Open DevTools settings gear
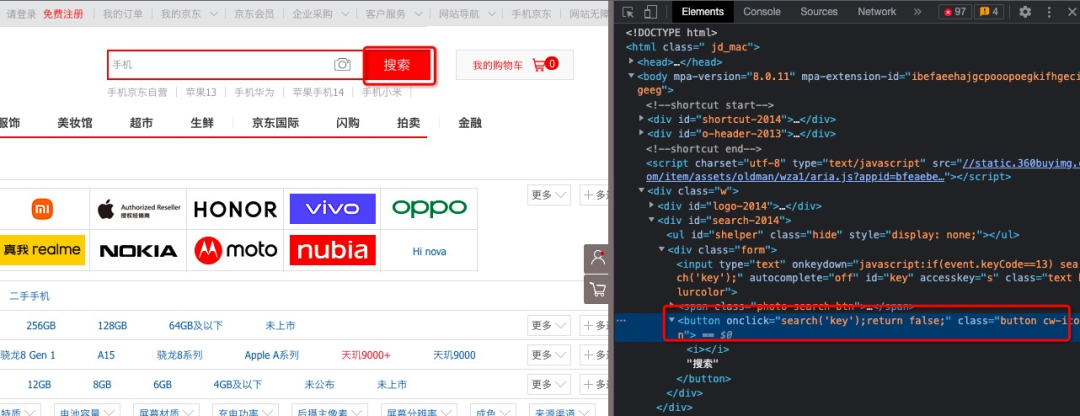The height and width of the screenshot is (416, 1080). tap(1025, 12)
